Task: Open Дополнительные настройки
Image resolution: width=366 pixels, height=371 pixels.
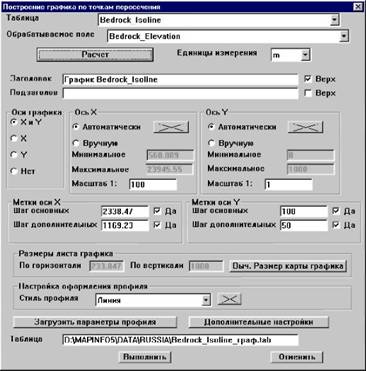Action: (259, 322)
